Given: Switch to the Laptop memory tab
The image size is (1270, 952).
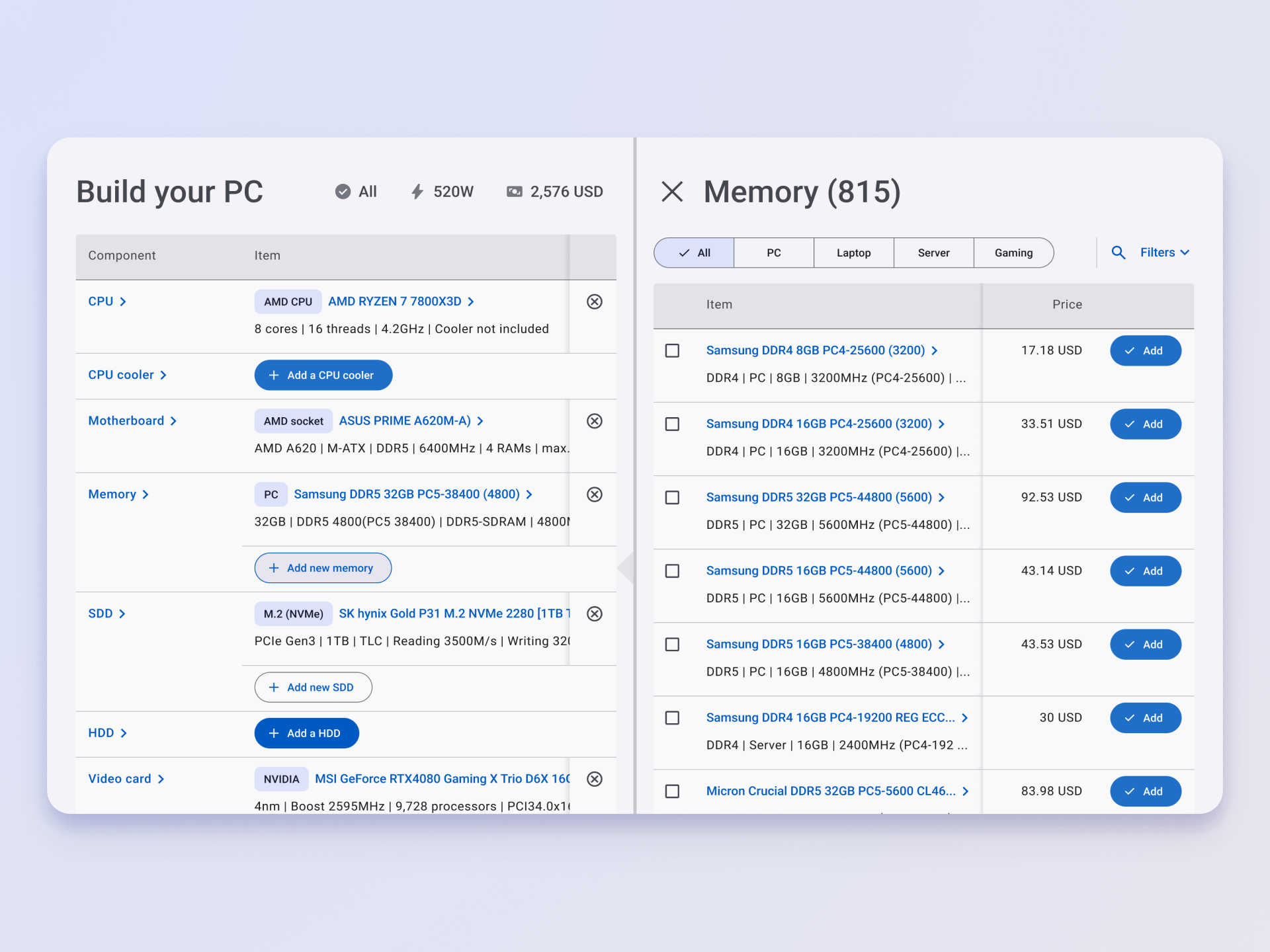Looking at the screenshot, I should click(853, 253).
